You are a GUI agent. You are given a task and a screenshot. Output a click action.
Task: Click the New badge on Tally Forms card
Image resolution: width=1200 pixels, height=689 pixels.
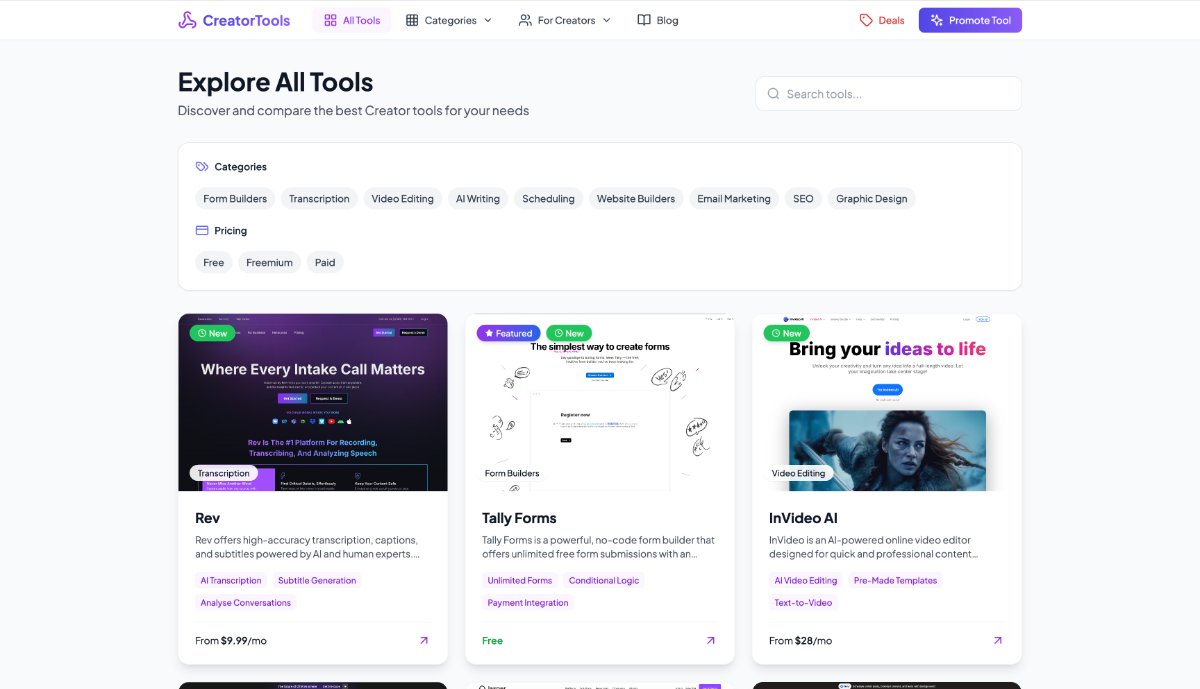pyautogui.click(x=569, y=333)
